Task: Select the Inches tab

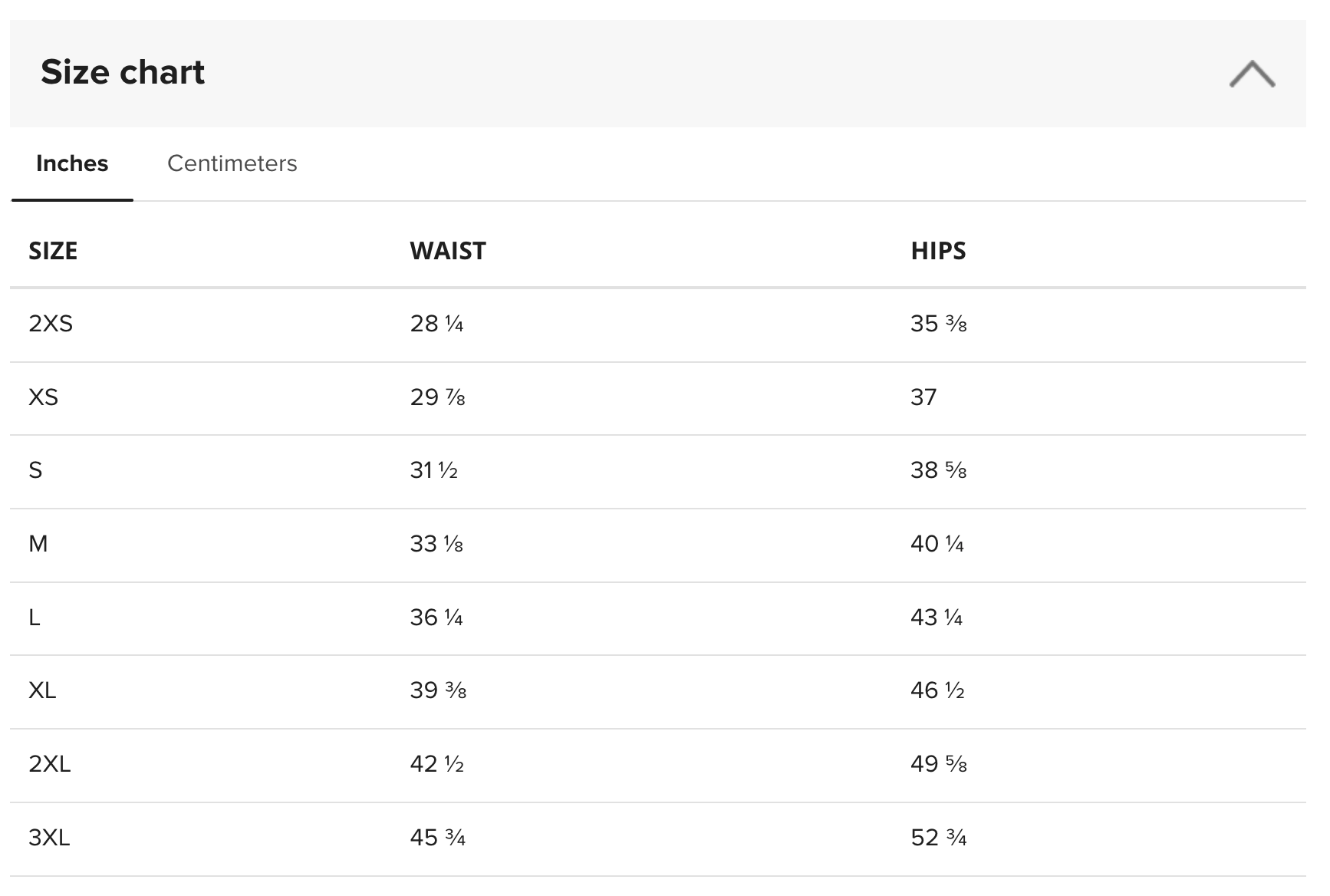Action: [x=72, y=163]
